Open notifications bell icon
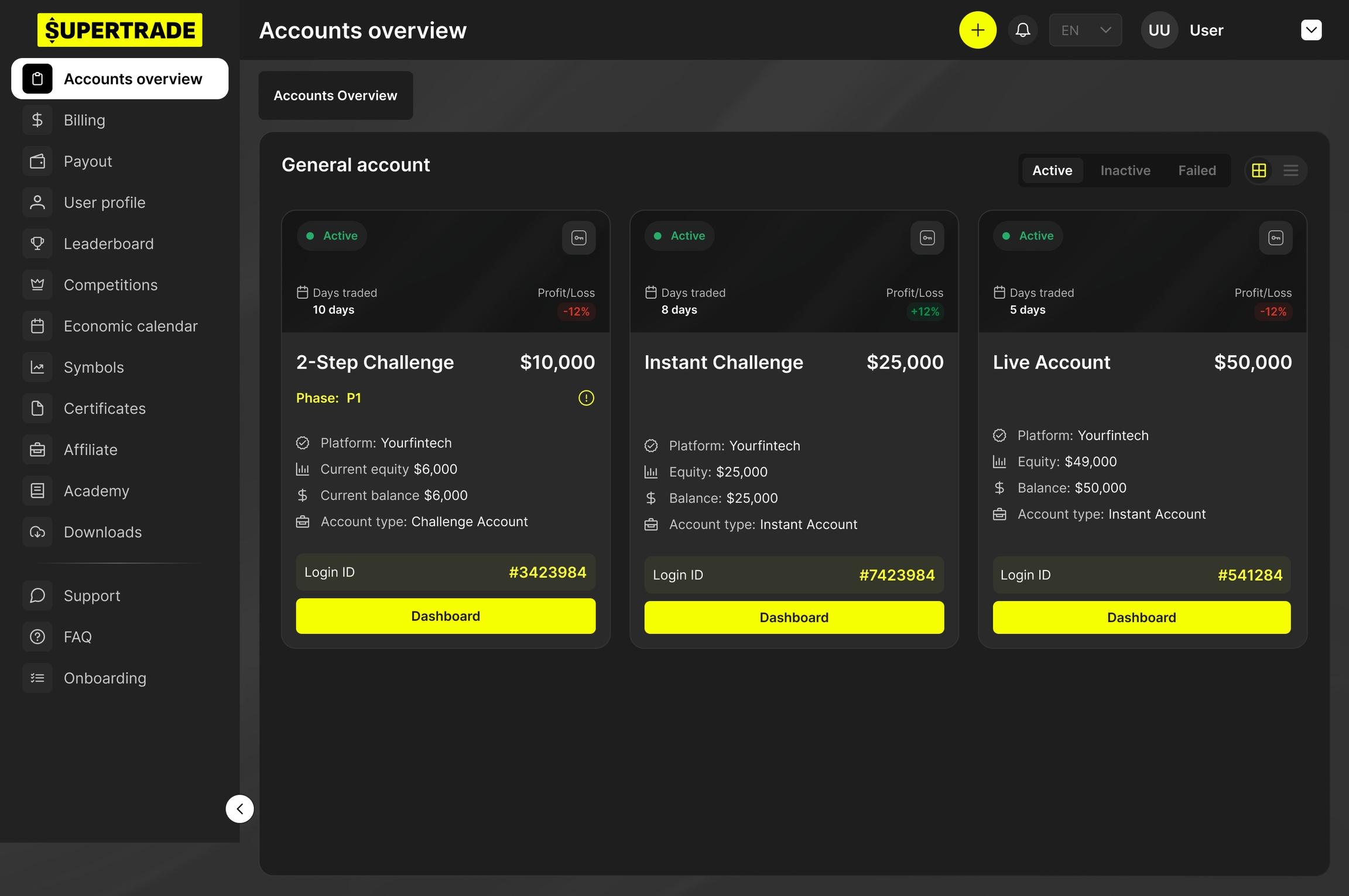The image size is (1349, 896). pos(1022,30)
